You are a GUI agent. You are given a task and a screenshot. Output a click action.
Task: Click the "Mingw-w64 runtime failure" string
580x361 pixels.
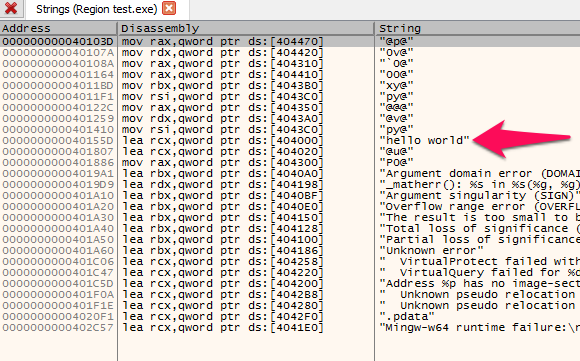(480, 328)
